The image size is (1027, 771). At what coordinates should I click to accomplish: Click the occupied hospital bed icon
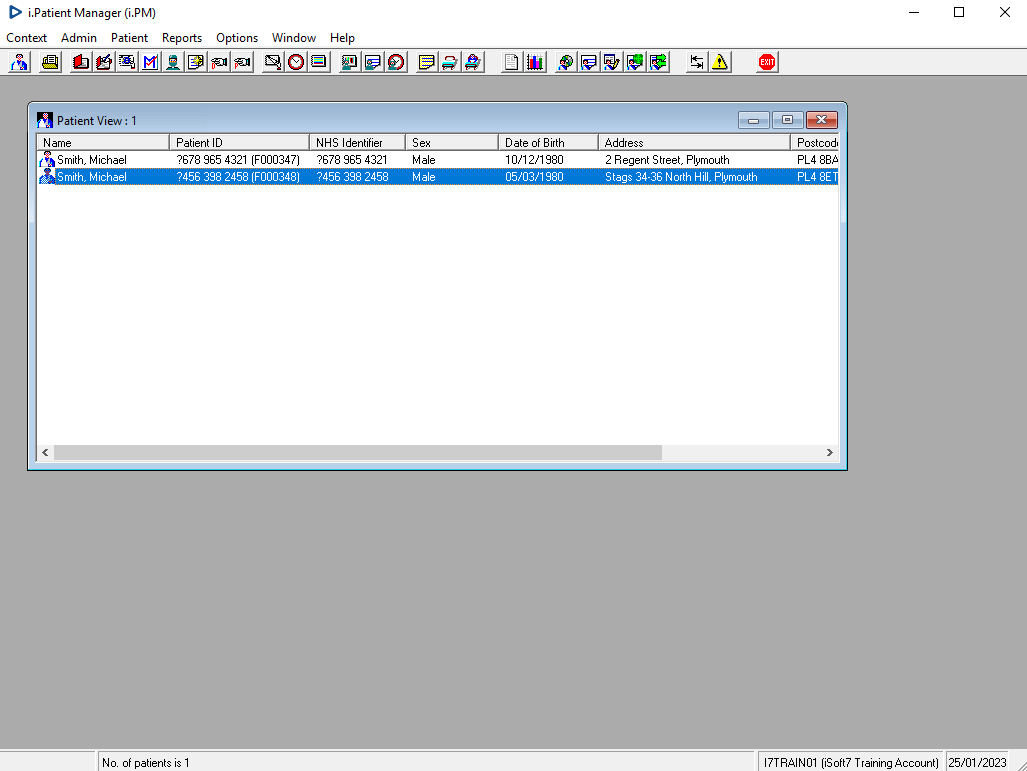473,62
